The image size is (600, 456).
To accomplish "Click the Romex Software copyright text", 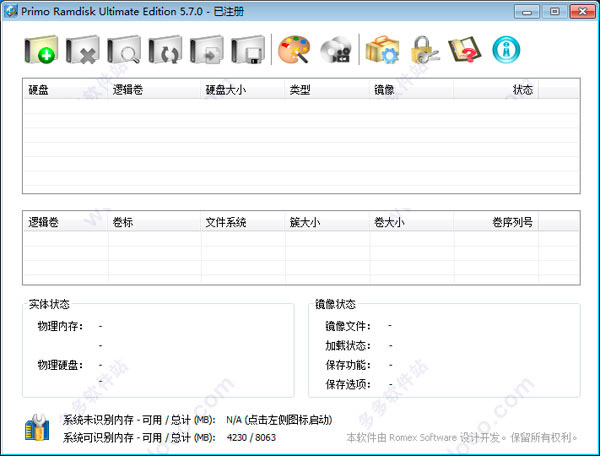I will coord(461,437).
